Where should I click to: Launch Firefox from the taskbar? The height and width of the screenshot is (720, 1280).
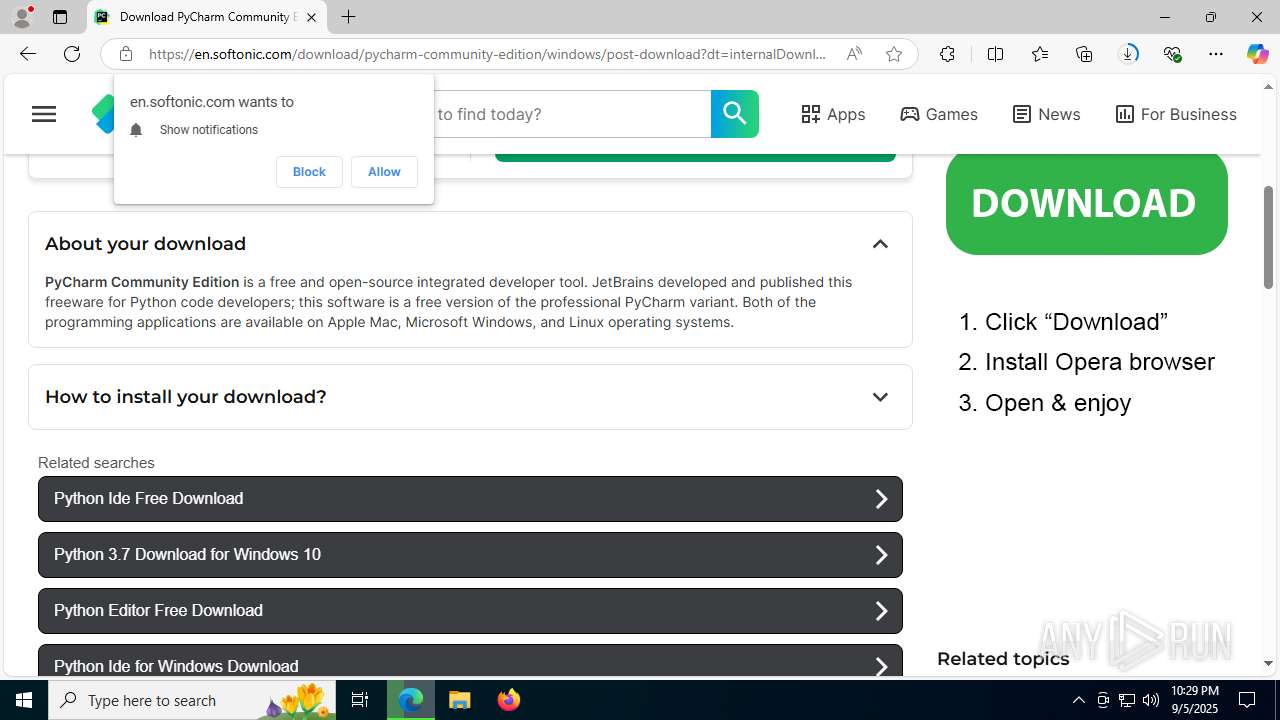pos(509,700)
